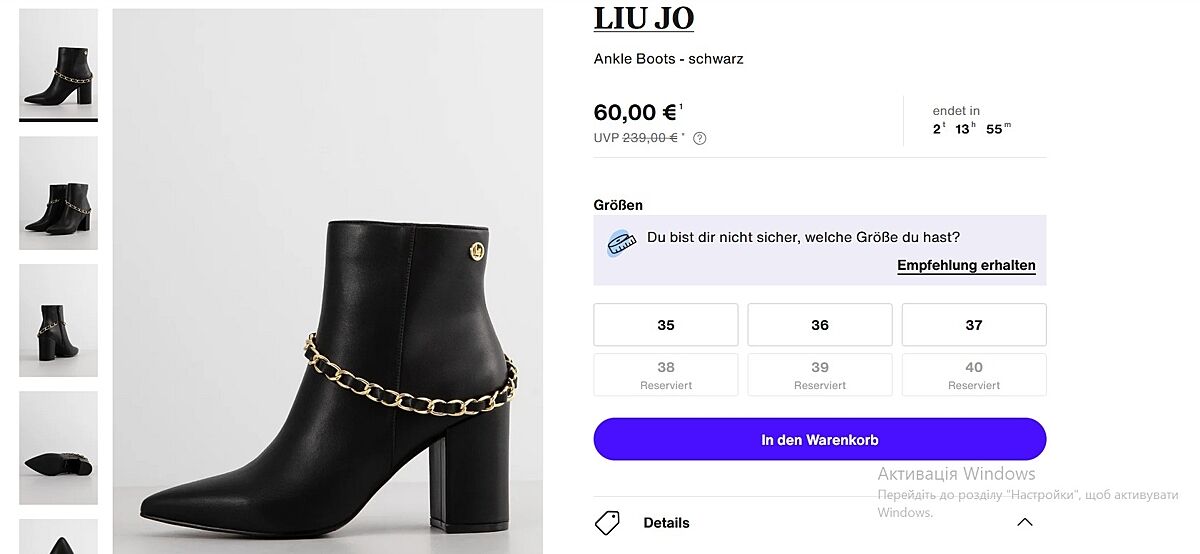
Task: Show the pair of boots thumbnail
Action: 59,193
